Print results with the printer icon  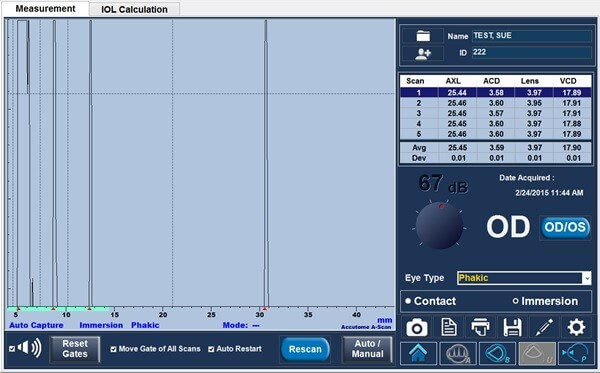coord(480,328)
